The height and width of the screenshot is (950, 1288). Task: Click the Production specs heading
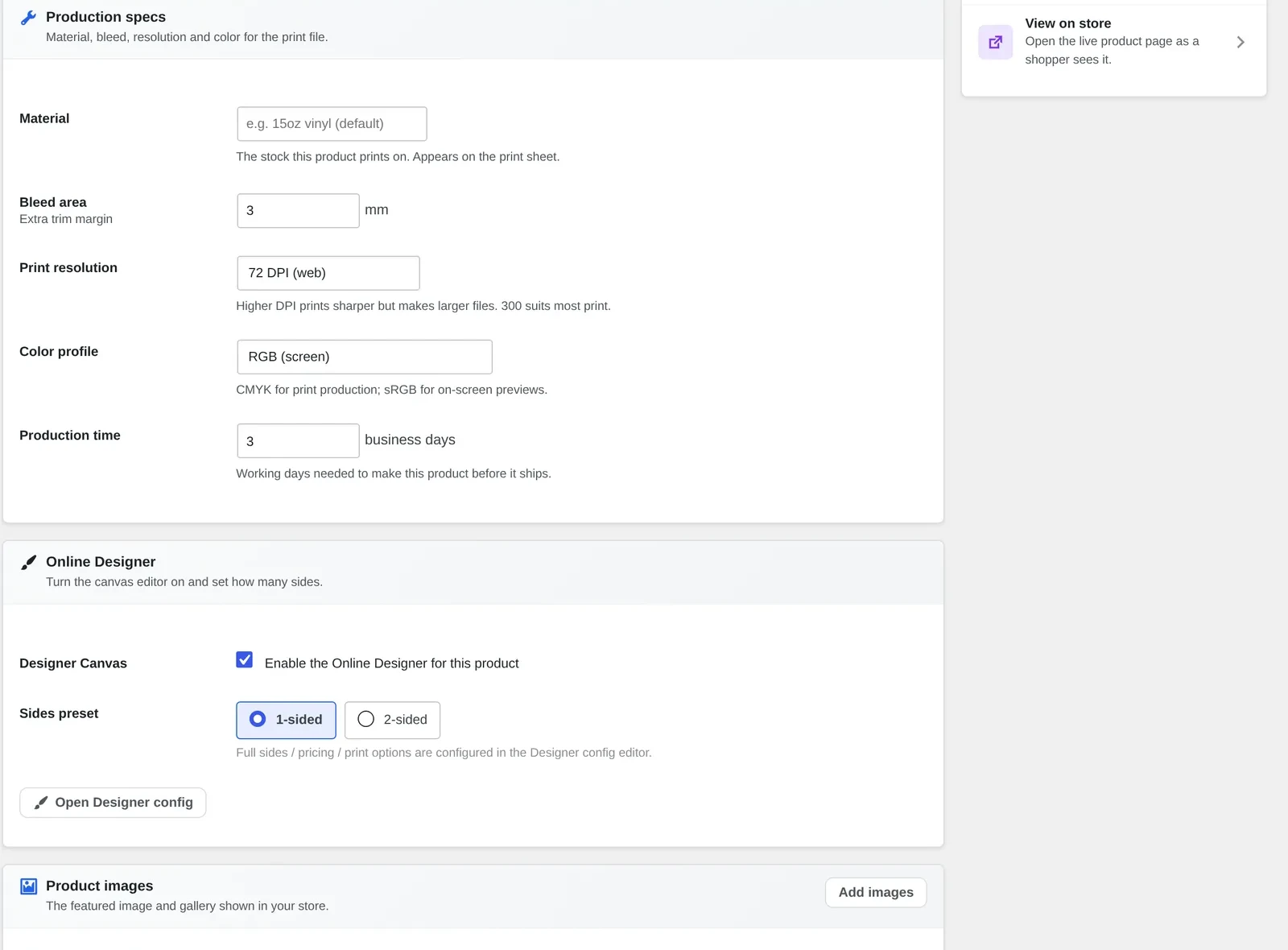point(105,17)
